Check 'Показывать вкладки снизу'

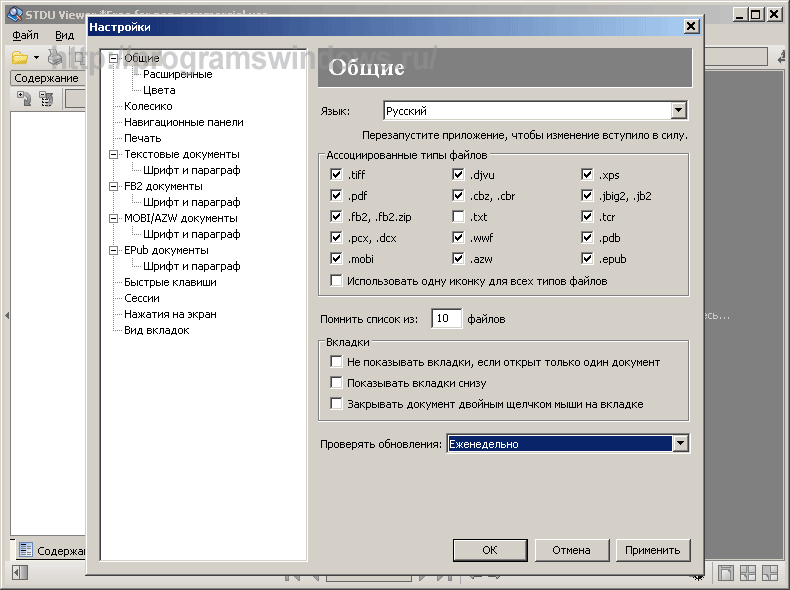(336, 382)
